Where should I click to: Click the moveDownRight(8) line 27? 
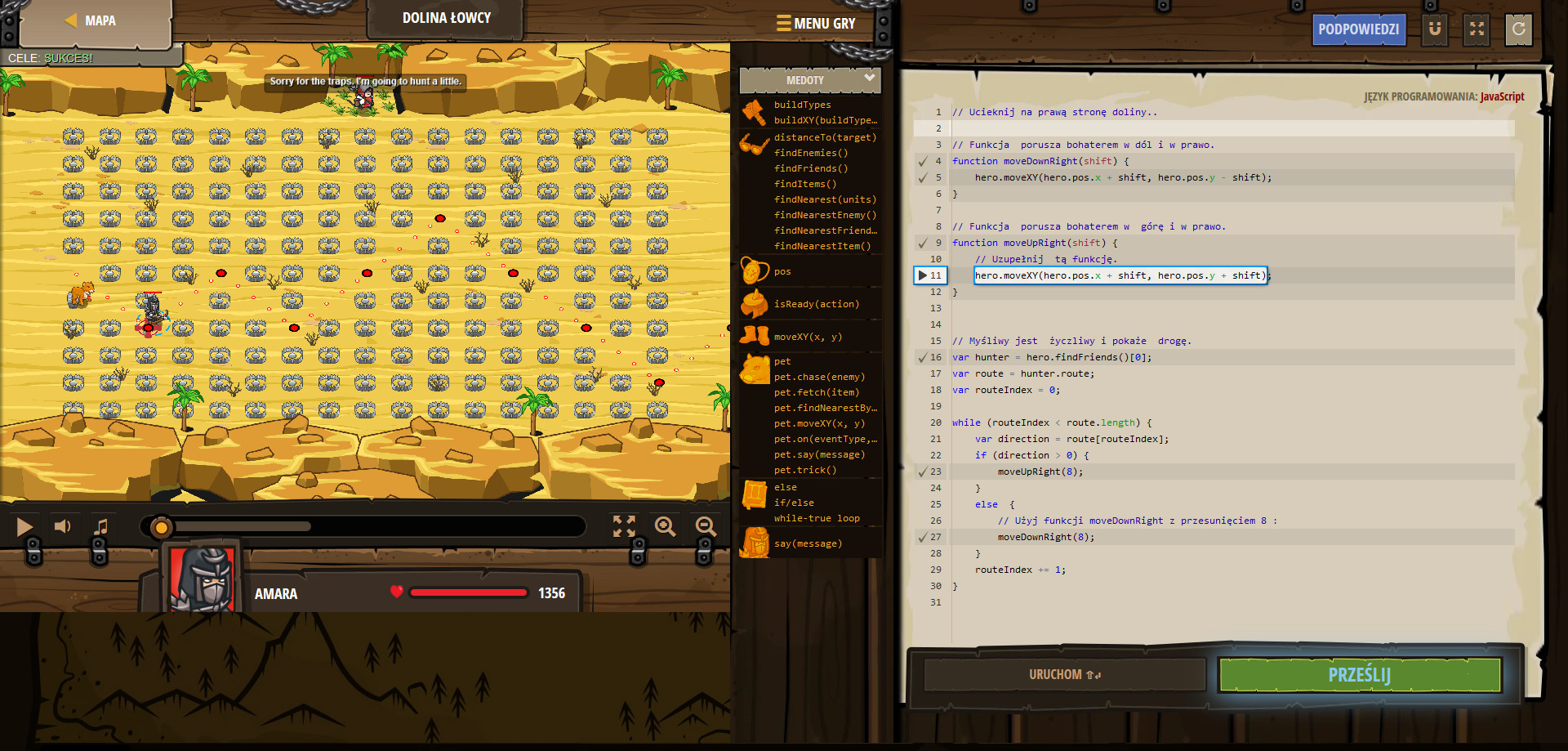pyautogui.click(x=1045, y=537)
